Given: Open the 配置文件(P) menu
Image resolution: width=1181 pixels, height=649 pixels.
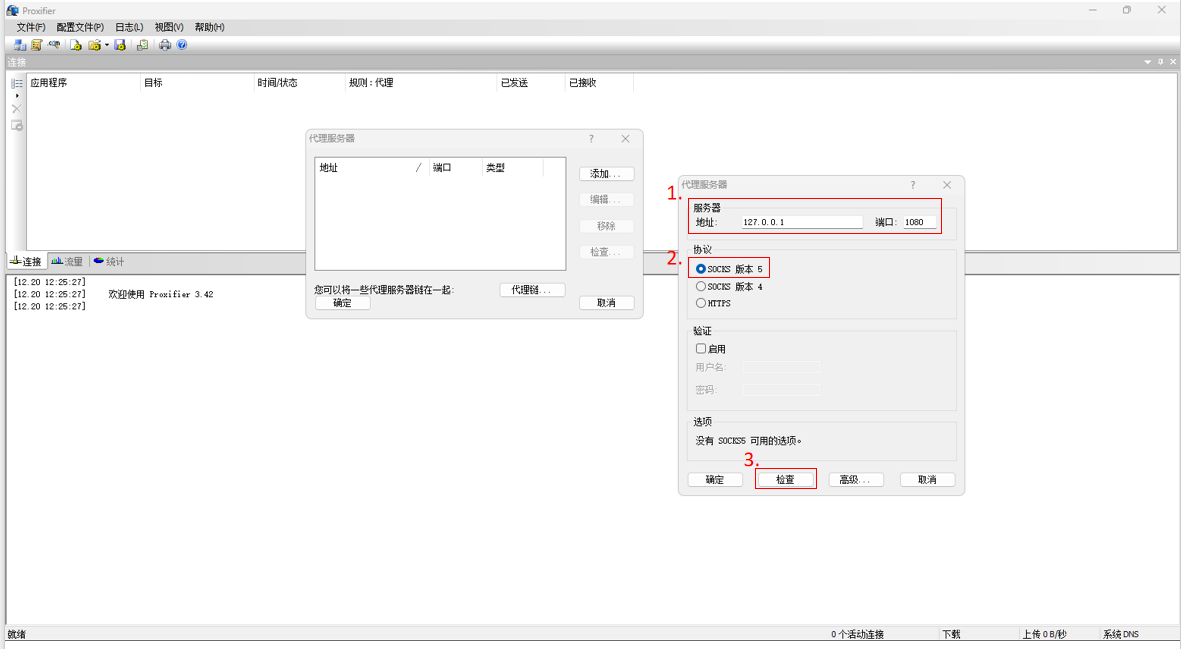Looking at the screenshot, I should pyautogui.click(x=80, y=27).
